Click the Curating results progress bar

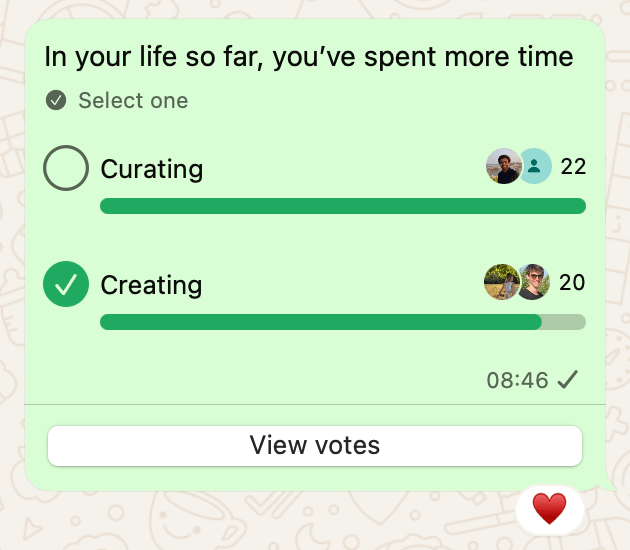point(342,206)
